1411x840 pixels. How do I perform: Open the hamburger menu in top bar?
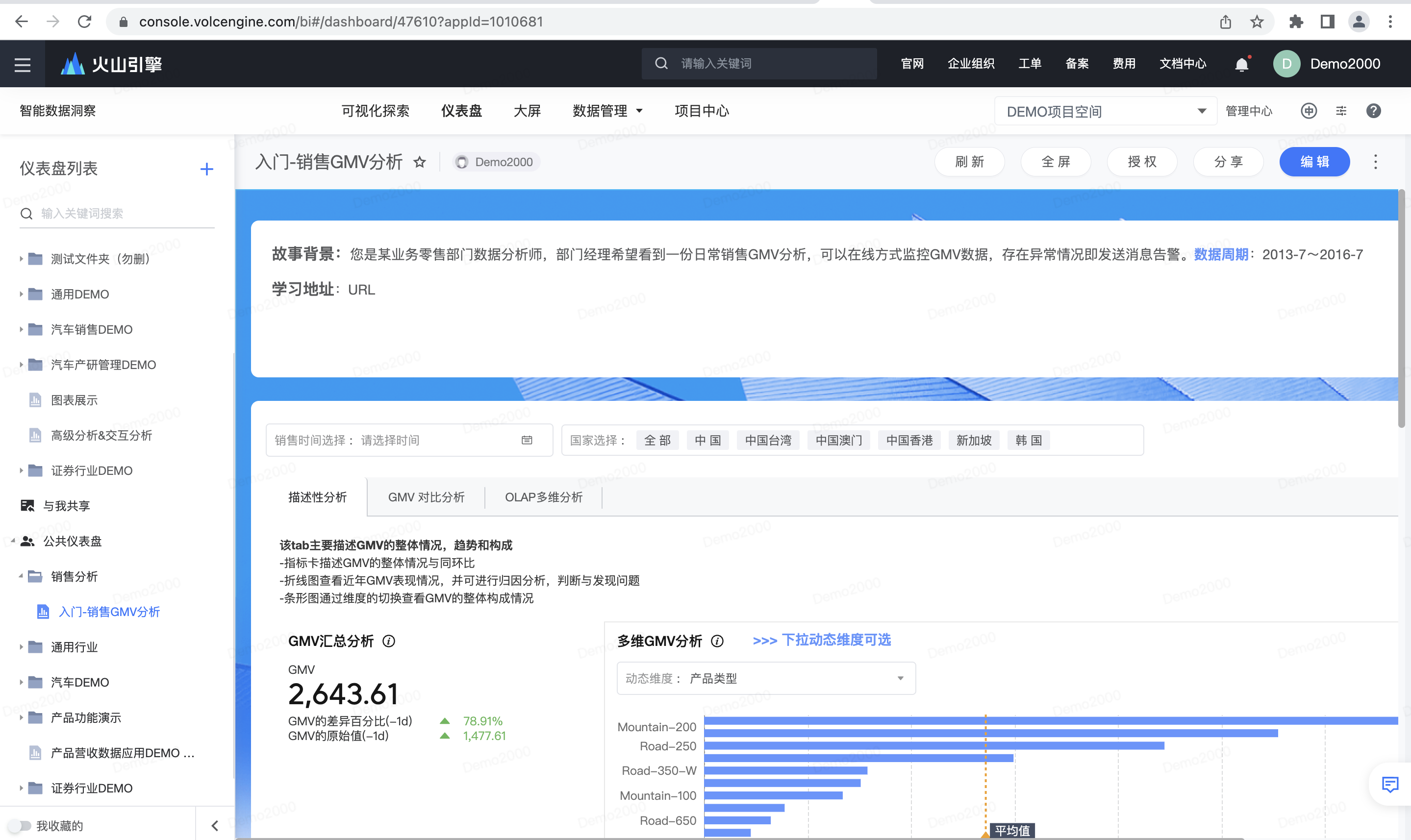pos(23,65)
